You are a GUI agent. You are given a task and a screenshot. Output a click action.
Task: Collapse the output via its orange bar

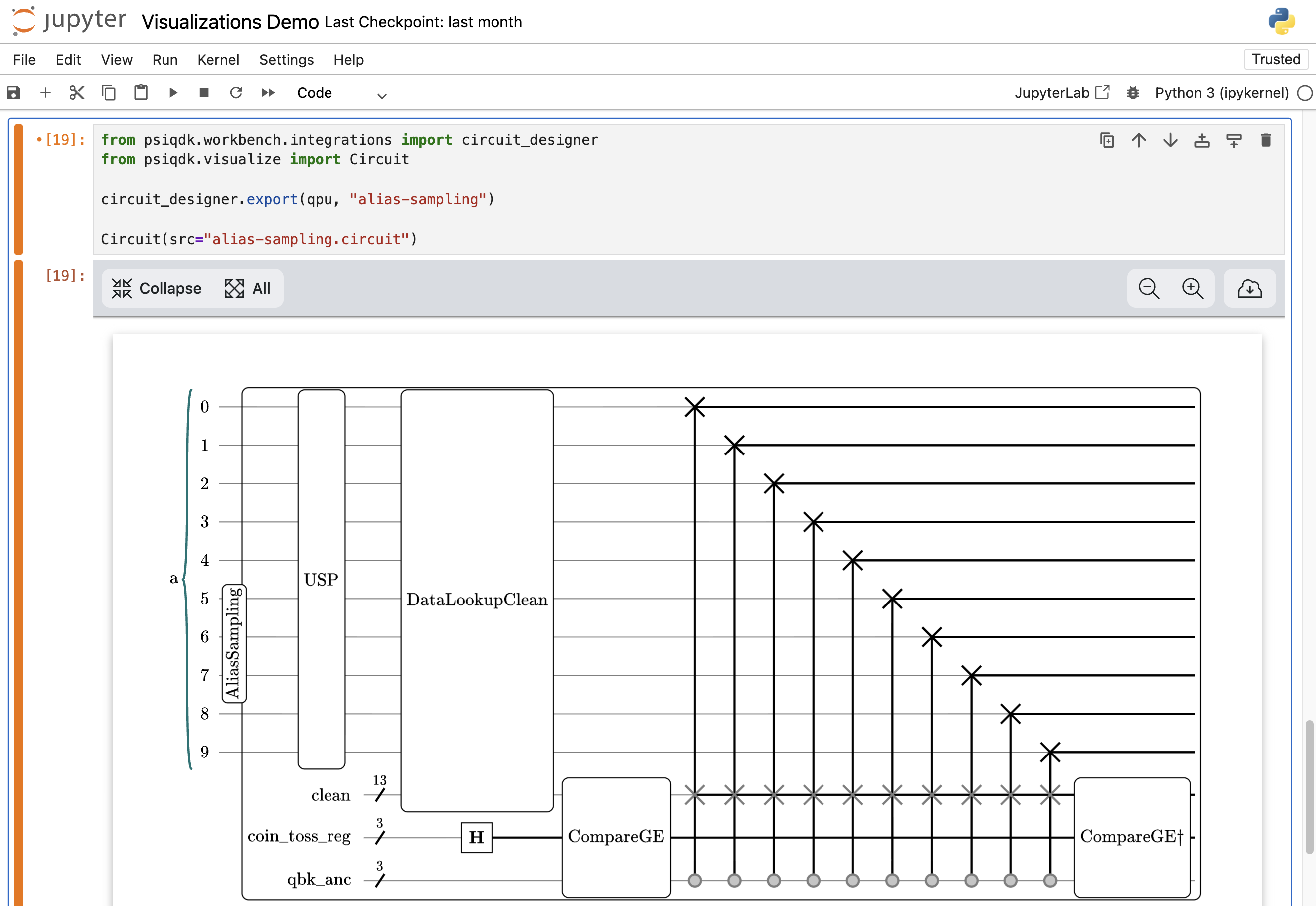click(x=19, y=583)
